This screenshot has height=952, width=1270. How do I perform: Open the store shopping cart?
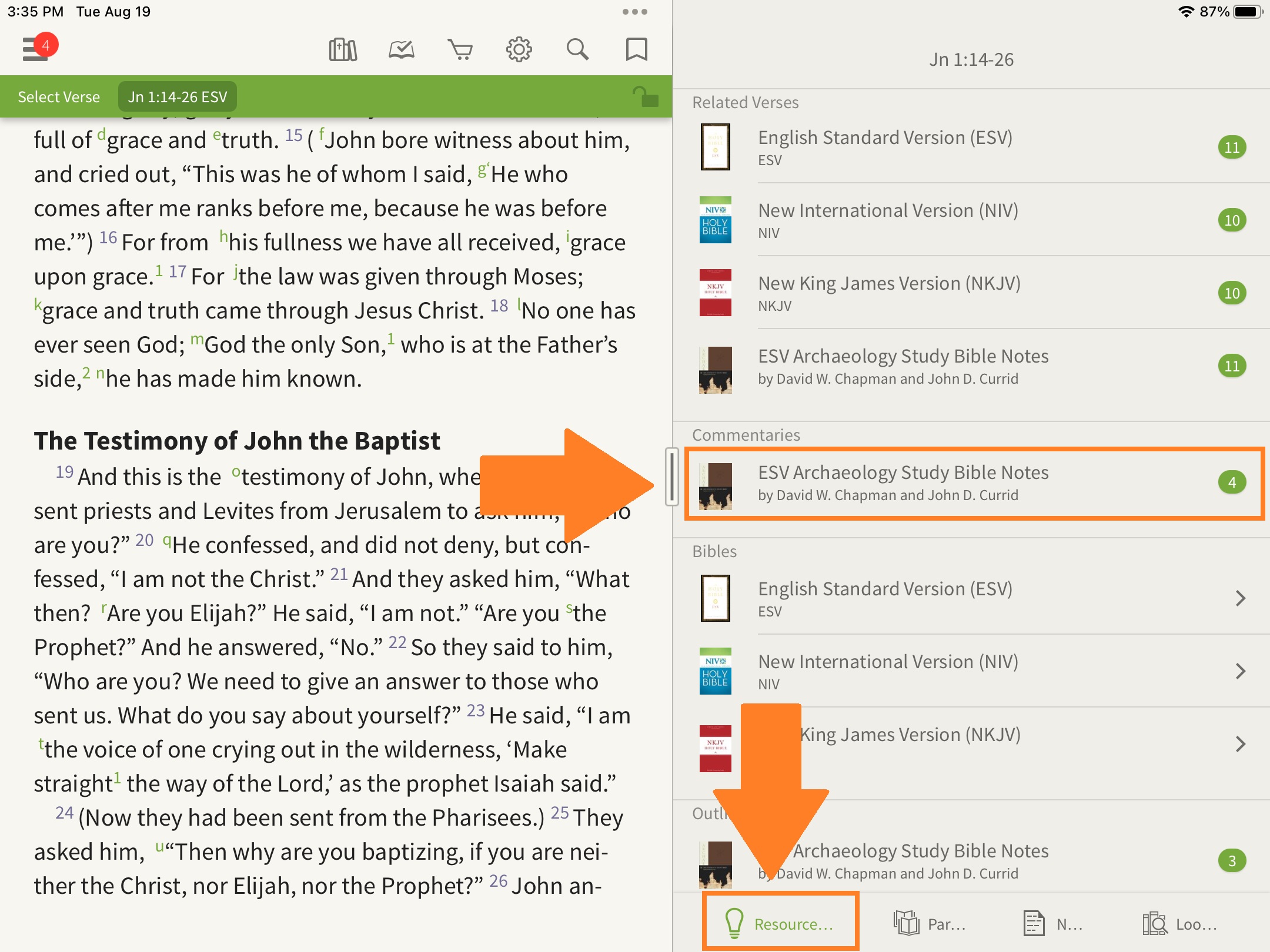[460, 49]
